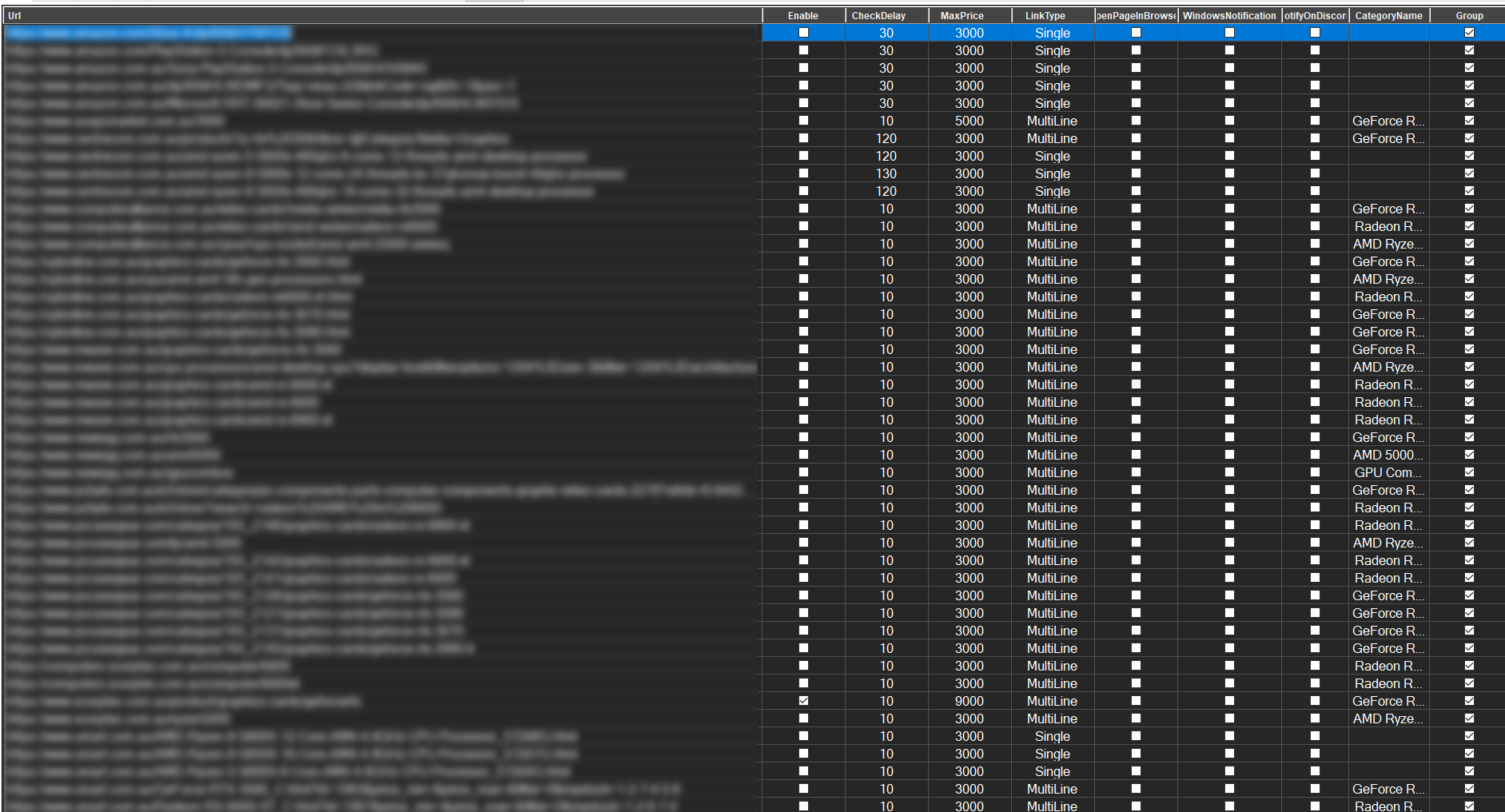Enable WindowsNotification in the AMD 5000... row
1505x812 pixels.
tap(1229, 455)
